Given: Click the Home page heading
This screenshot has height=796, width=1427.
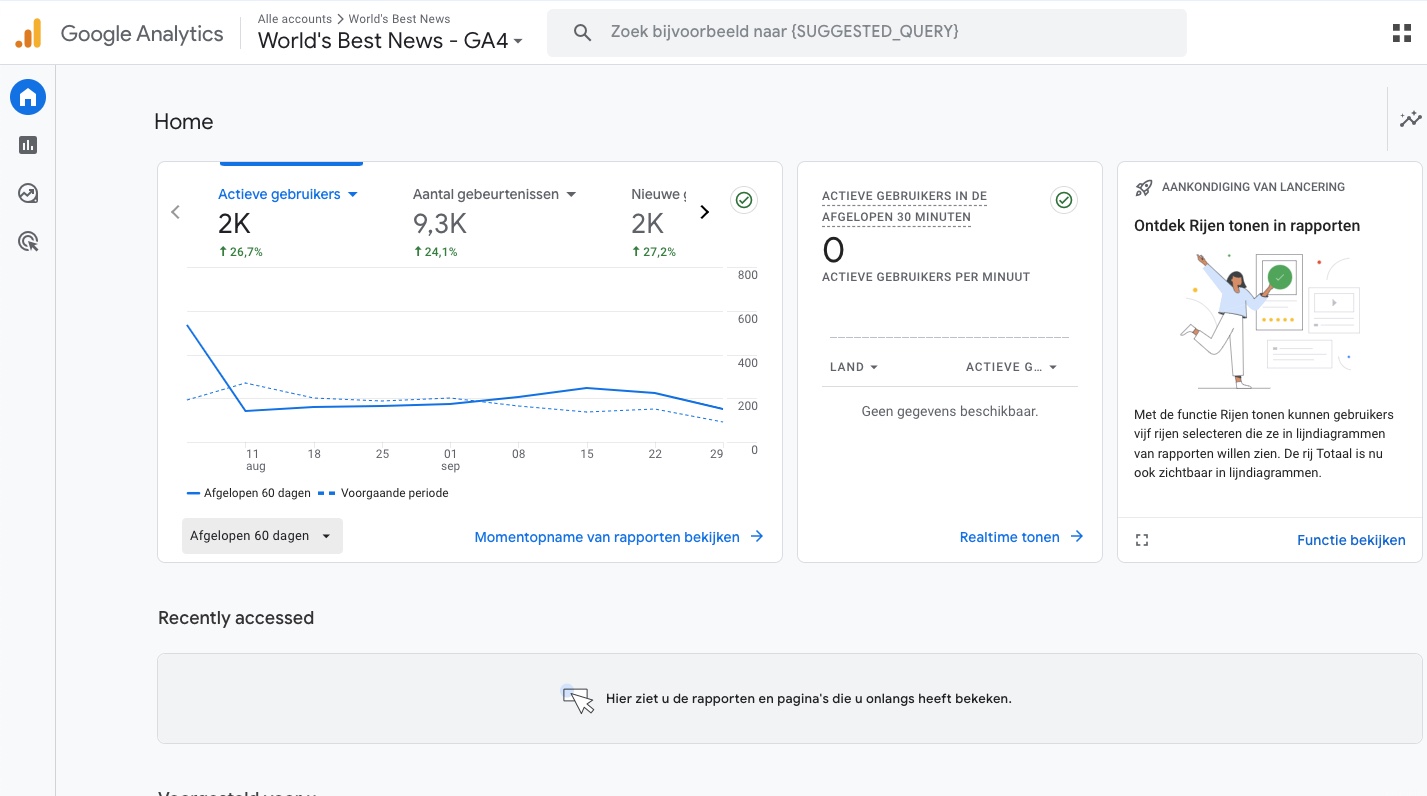Looking at the screenshot, I should click(x=184, y=122).
